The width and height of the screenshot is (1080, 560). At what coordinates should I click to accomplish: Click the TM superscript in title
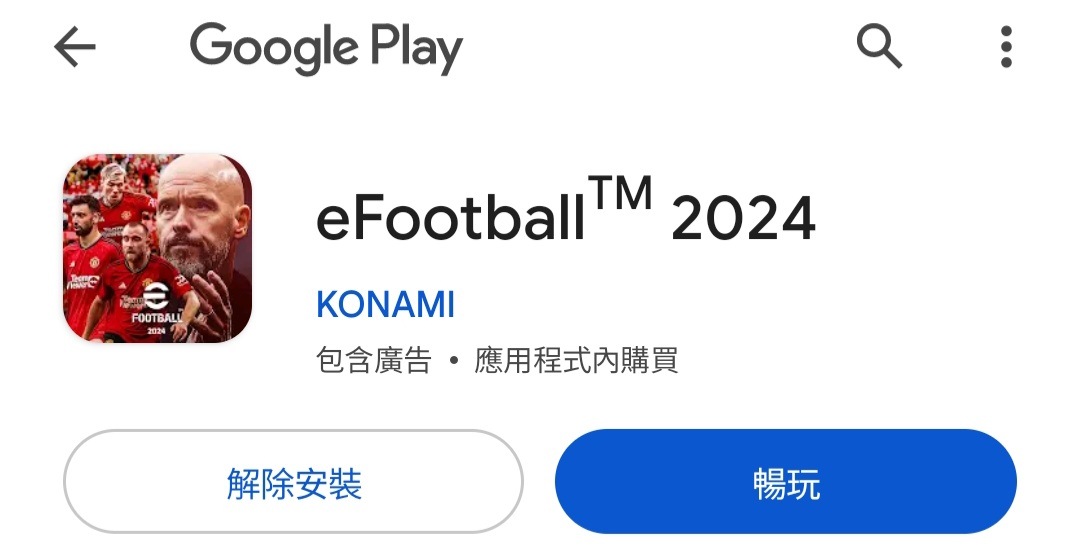tap(620, 192)
